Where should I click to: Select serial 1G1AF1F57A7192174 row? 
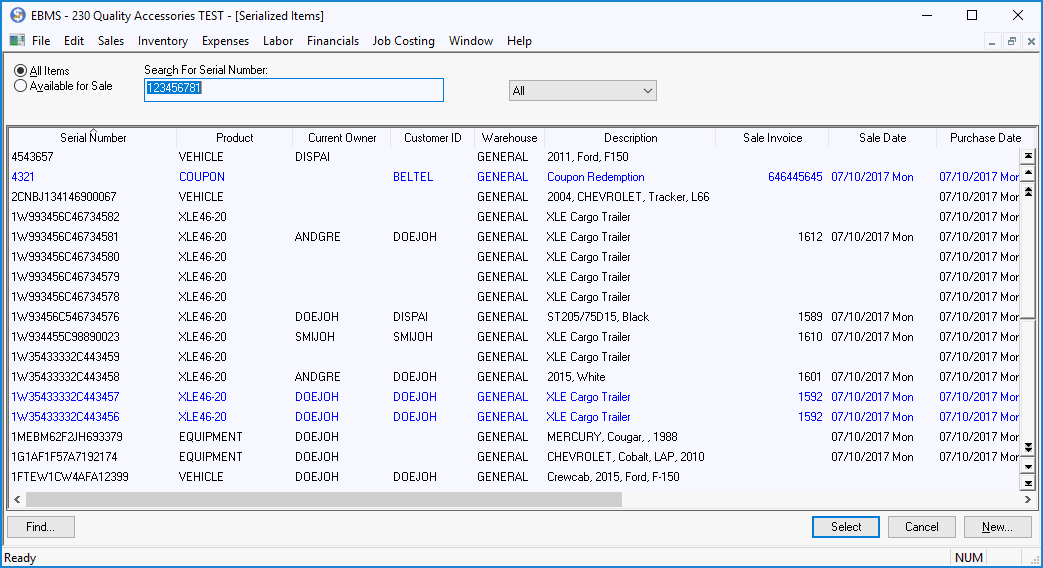coord(514,457)
